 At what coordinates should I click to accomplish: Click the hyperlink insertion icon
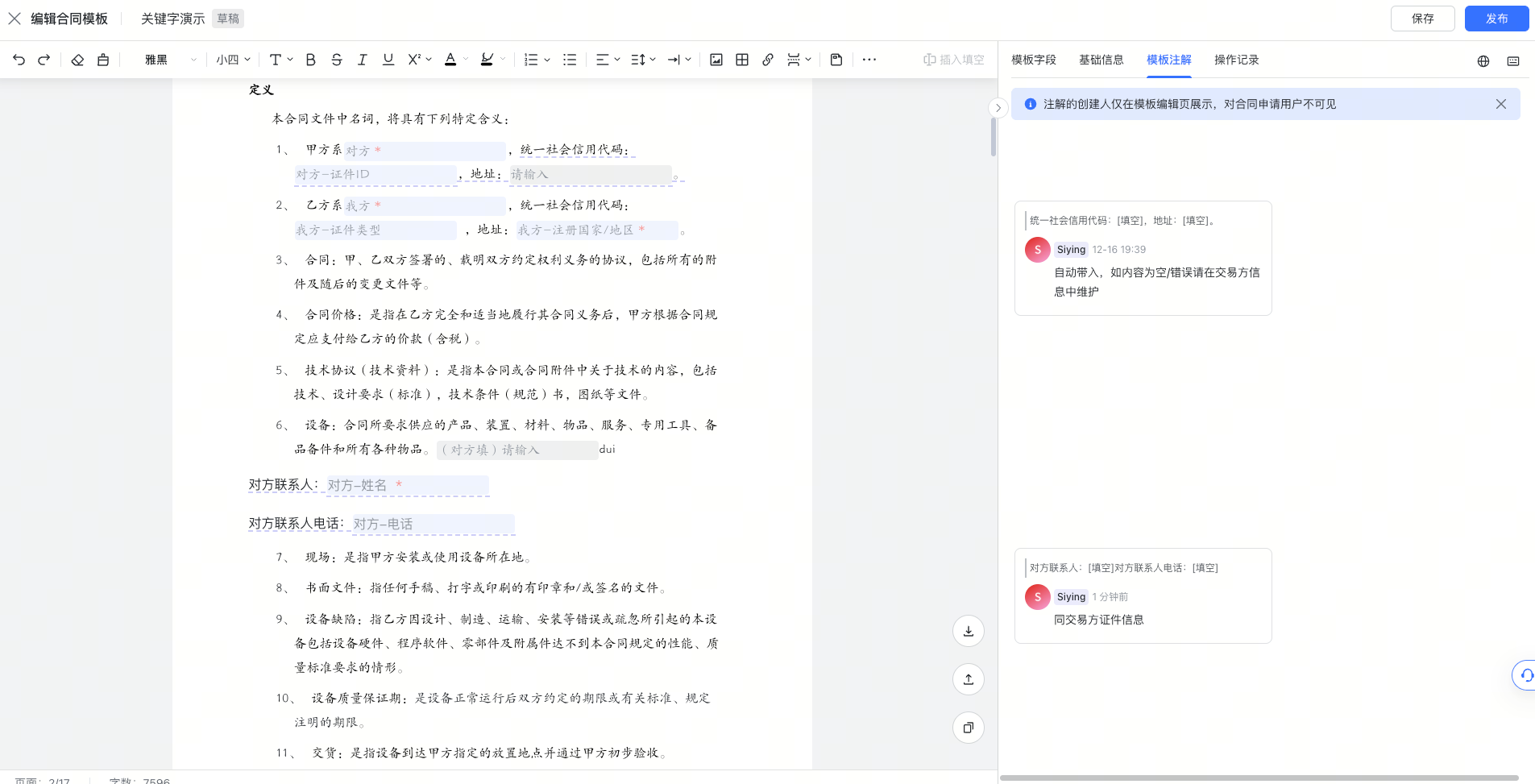click(x=766, y=59)
